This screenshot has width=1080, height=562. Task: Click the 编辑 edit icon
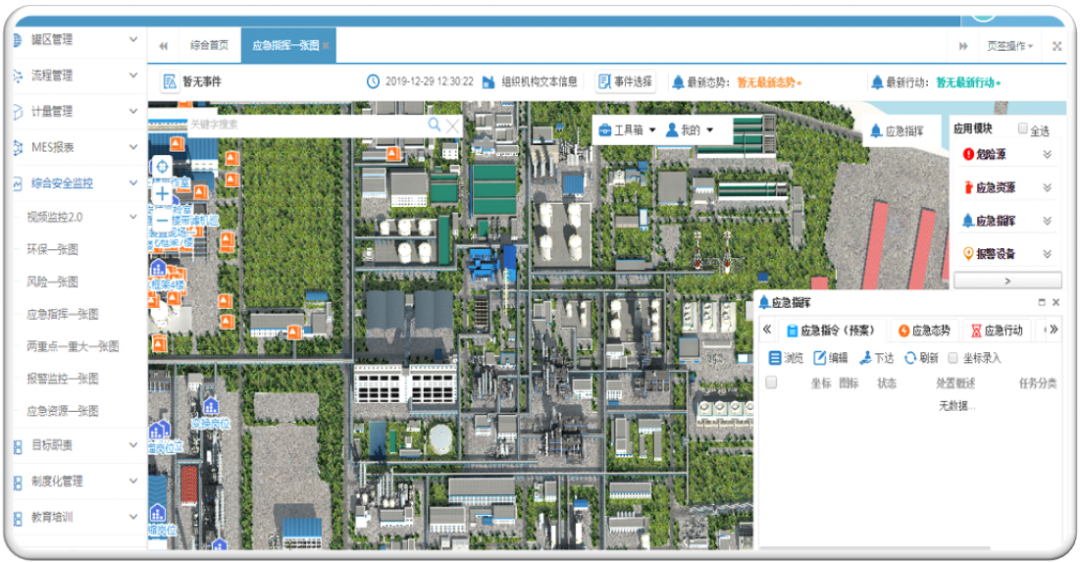[x=820, y=358]
